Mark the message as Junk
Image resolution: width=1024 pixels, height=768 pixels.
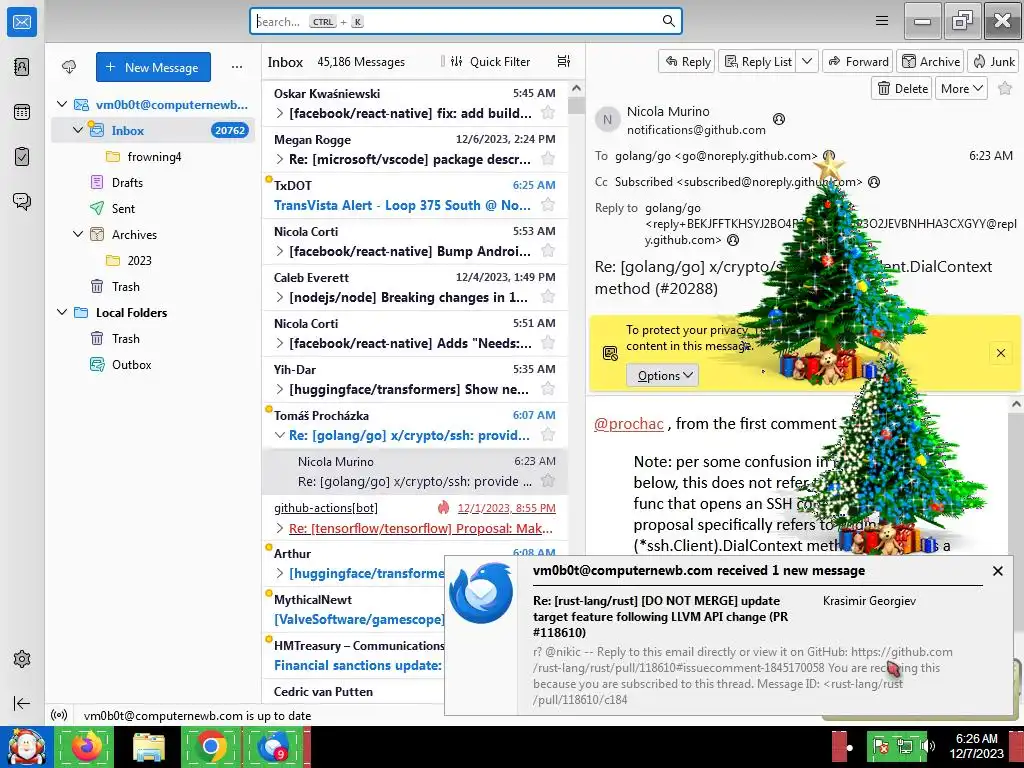[993, 61]
